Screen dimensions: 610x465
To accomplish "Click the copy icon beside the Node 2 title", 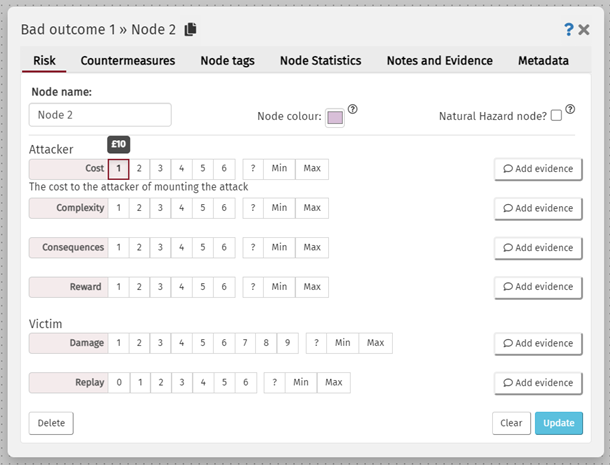I will point(192,29).
